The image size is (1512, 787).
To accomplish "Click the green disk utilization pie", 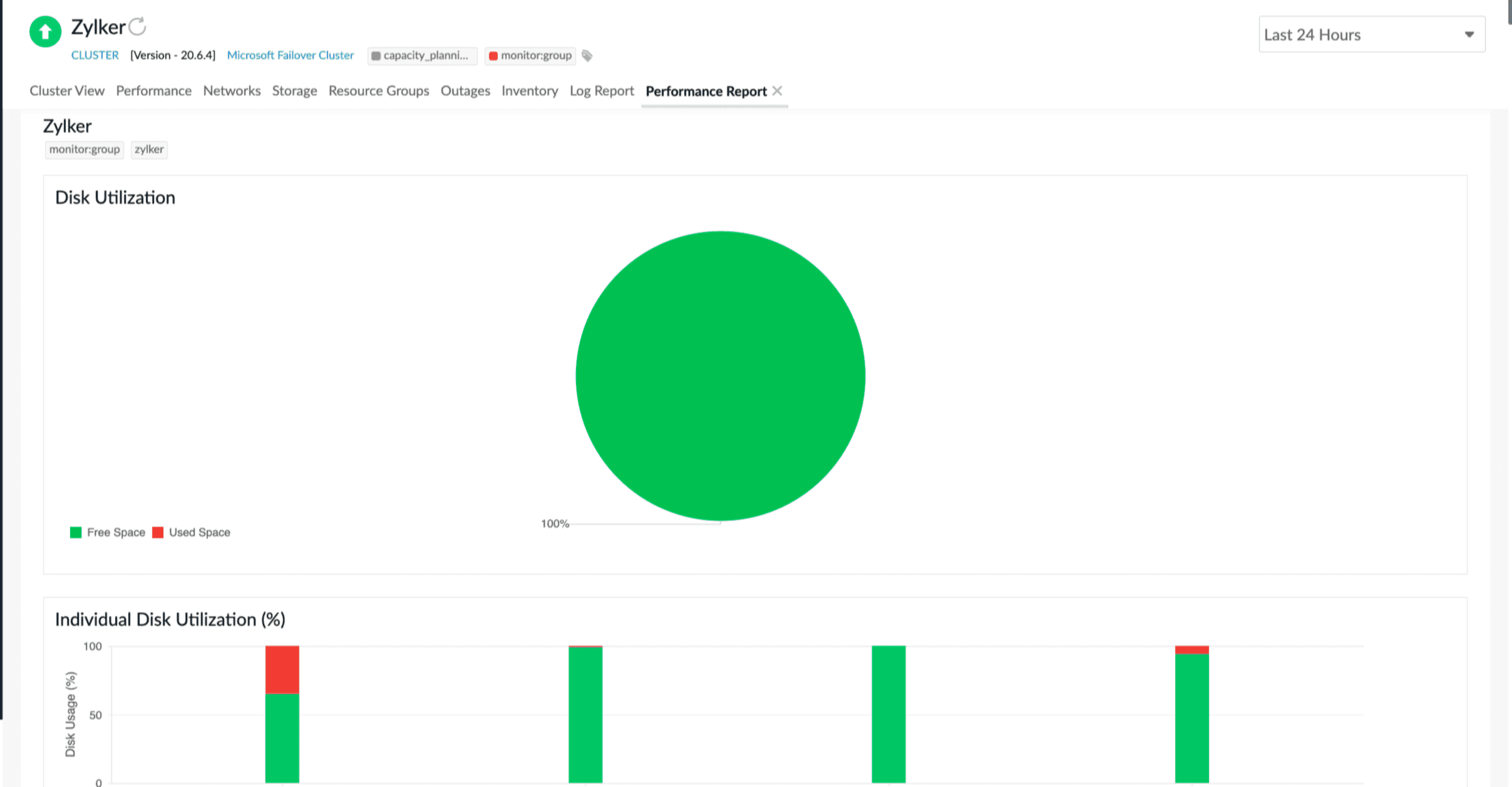I will tap(720, 376).
